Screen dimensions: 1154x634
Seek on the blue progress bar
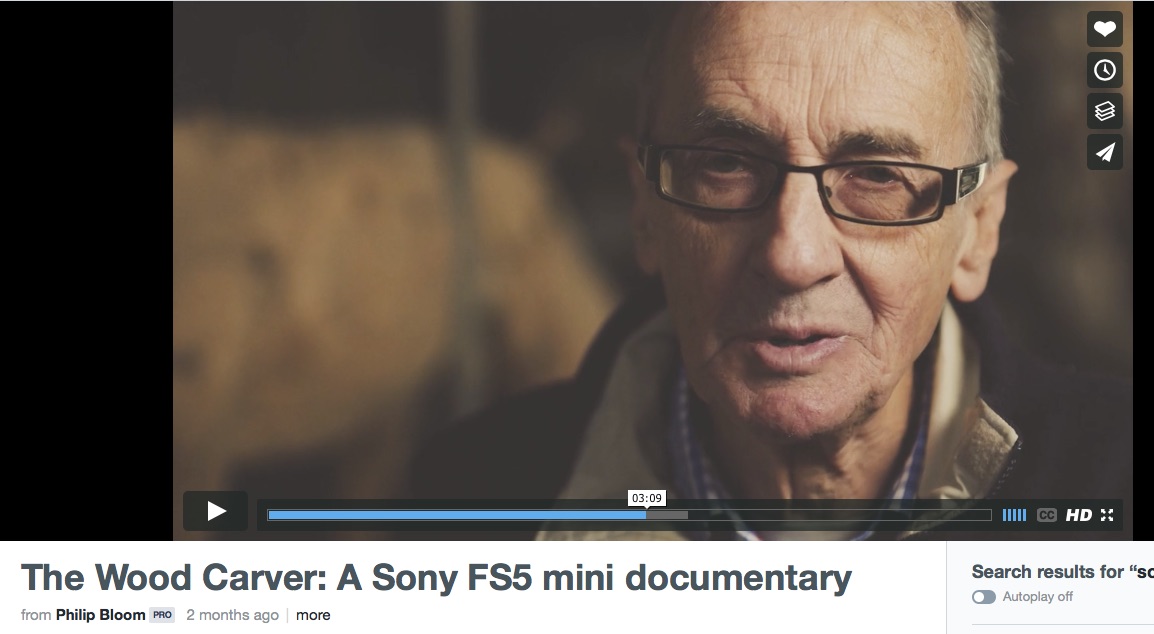(x=457, y=515)
